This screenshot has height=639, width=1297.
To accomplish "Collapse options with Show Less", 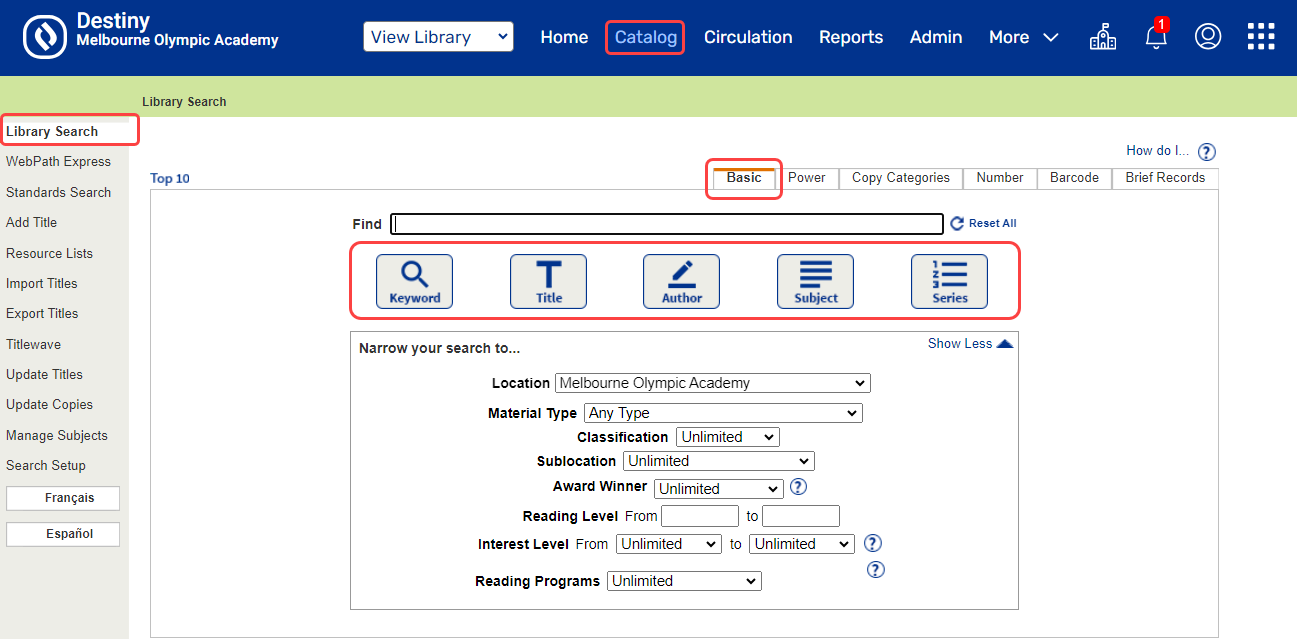I will click(970, 343).
